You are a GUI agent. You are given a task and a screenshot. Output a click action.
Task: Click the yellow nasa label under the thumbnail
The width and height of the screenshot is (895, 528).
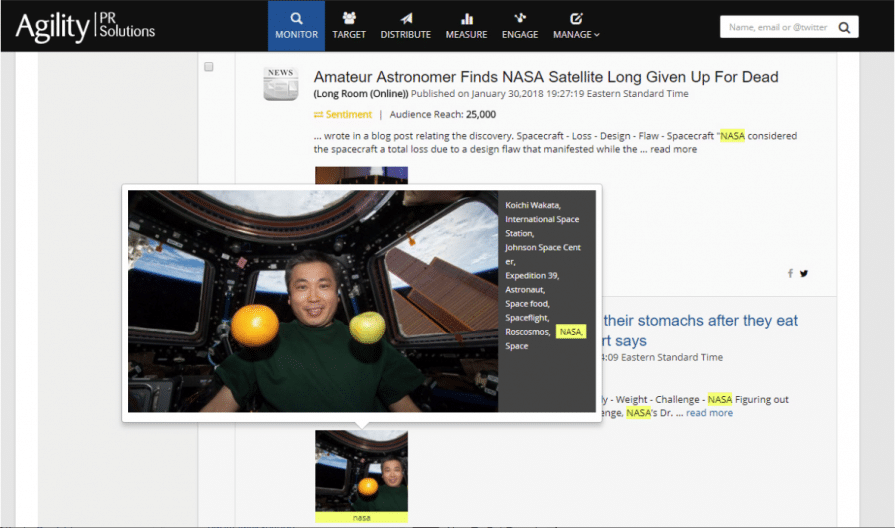pyautogui.click(x=361, y=518)
